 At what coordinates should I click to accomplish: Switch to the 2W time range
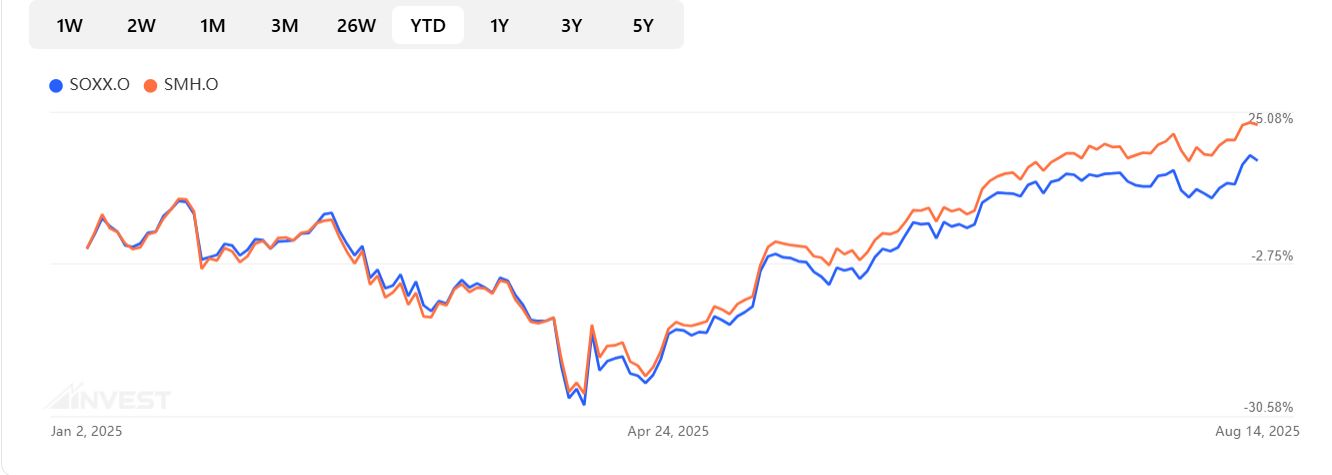[x=141, y=26]
